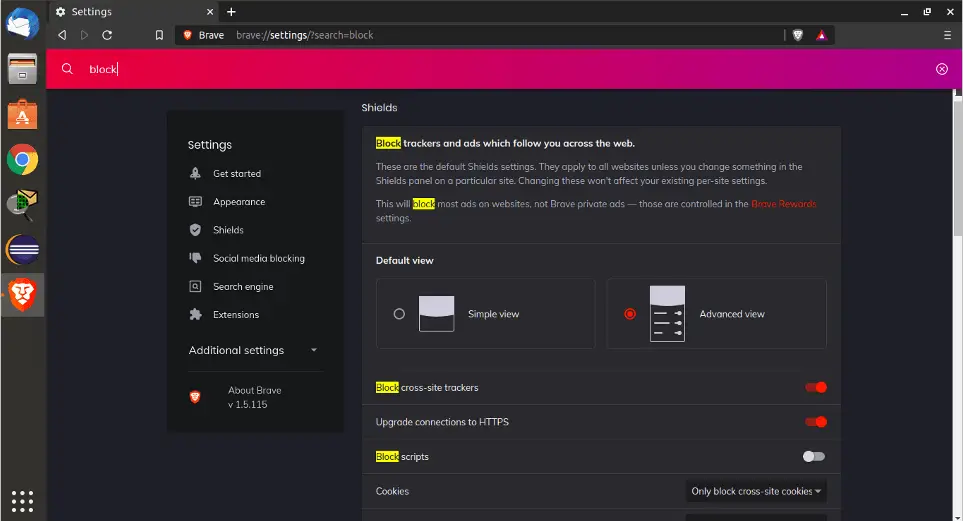Bookmark this page with the bookmark icon
Screen dimensions: 963x521
click(159, 35)
